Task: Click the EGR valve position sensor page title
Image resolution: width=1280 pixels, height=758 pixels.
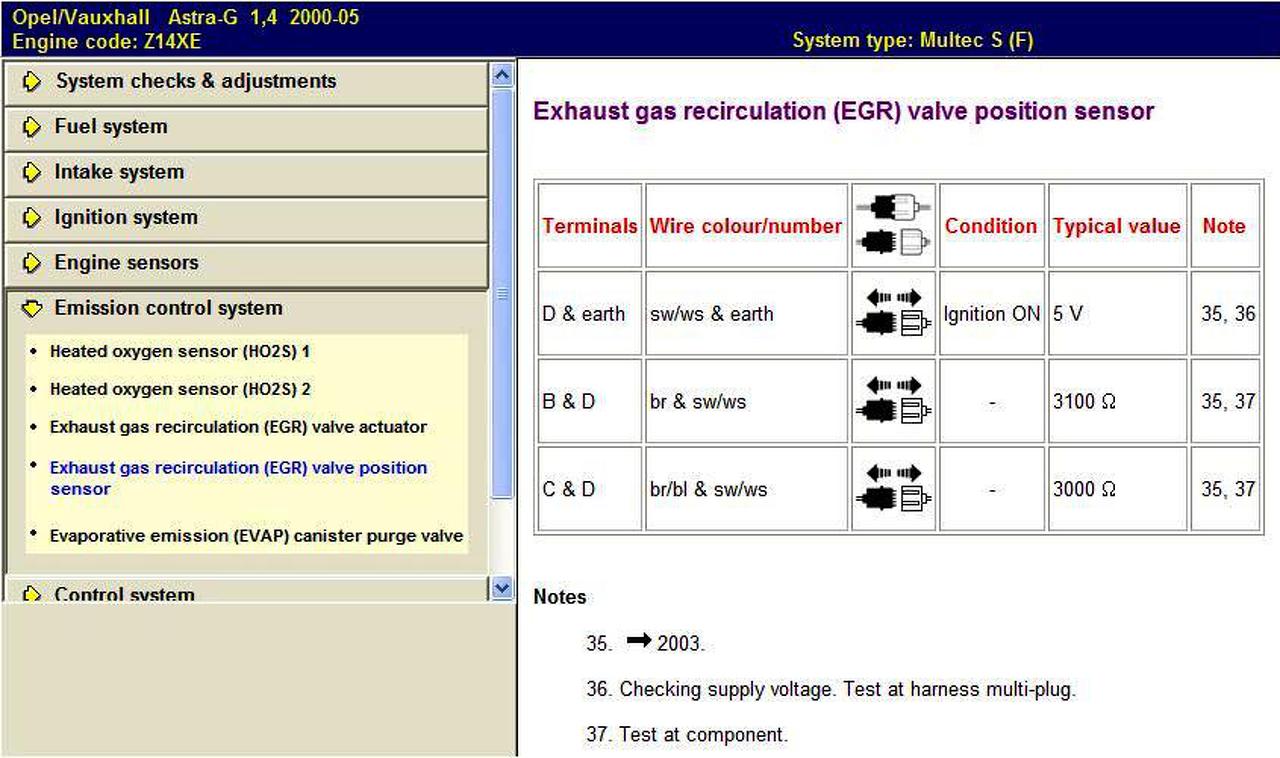Action: pyautogui.click(x=844, y=111)
